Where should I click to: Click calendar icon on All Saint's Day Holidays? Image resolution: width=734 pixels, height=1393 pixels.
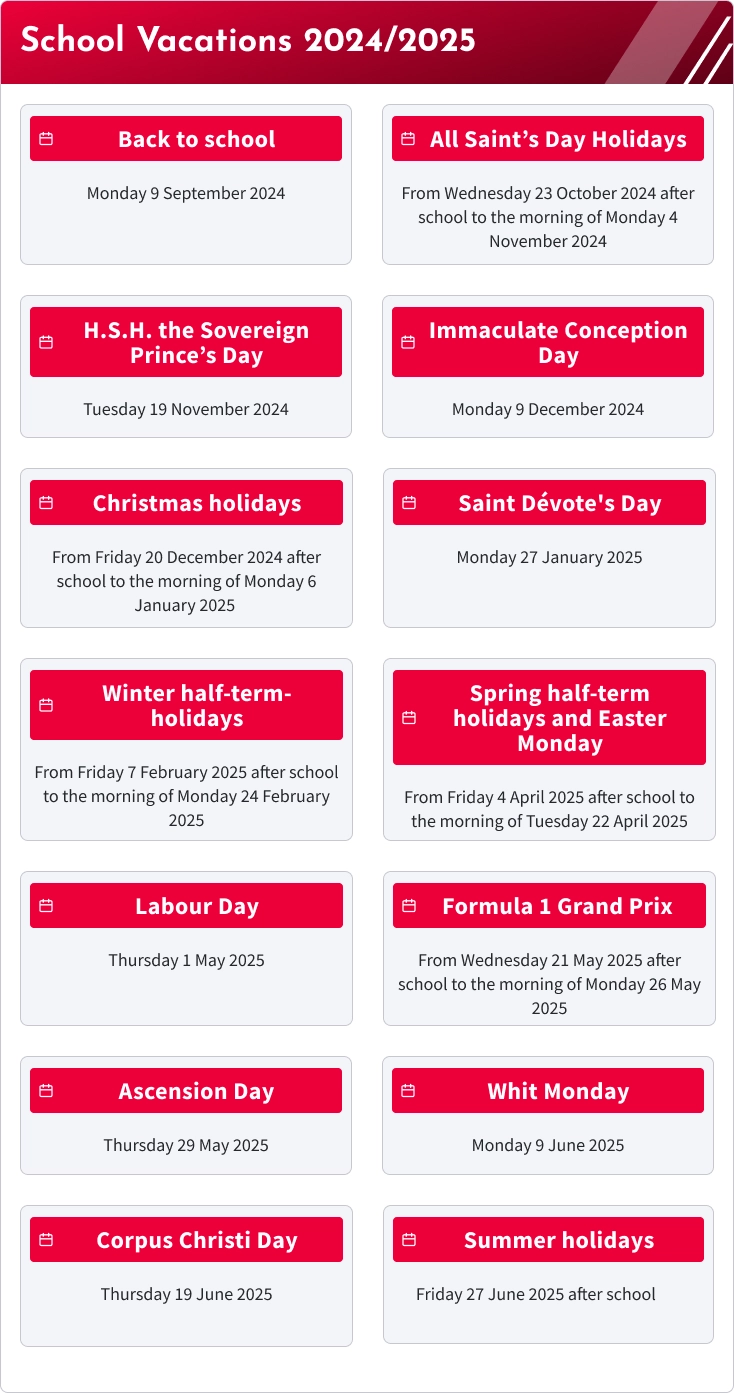pyautogui.click(x=408, y=139)
